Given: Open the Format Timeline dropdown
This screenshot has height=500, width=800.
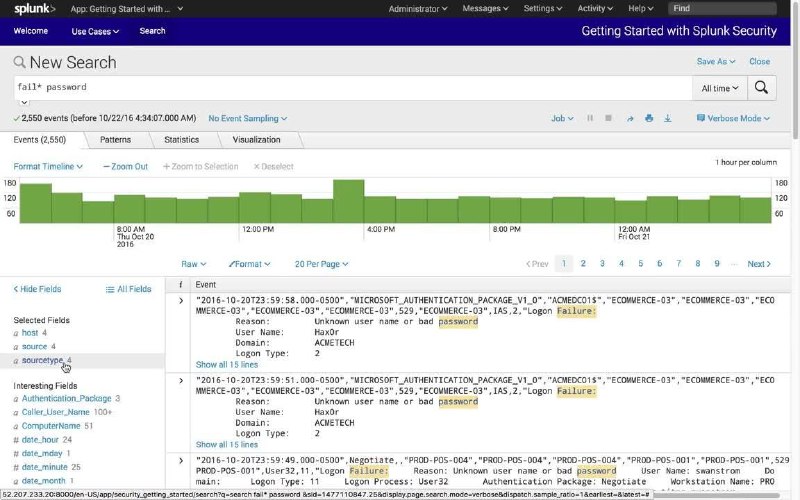Looking at the screenshot, I should 48,167.
